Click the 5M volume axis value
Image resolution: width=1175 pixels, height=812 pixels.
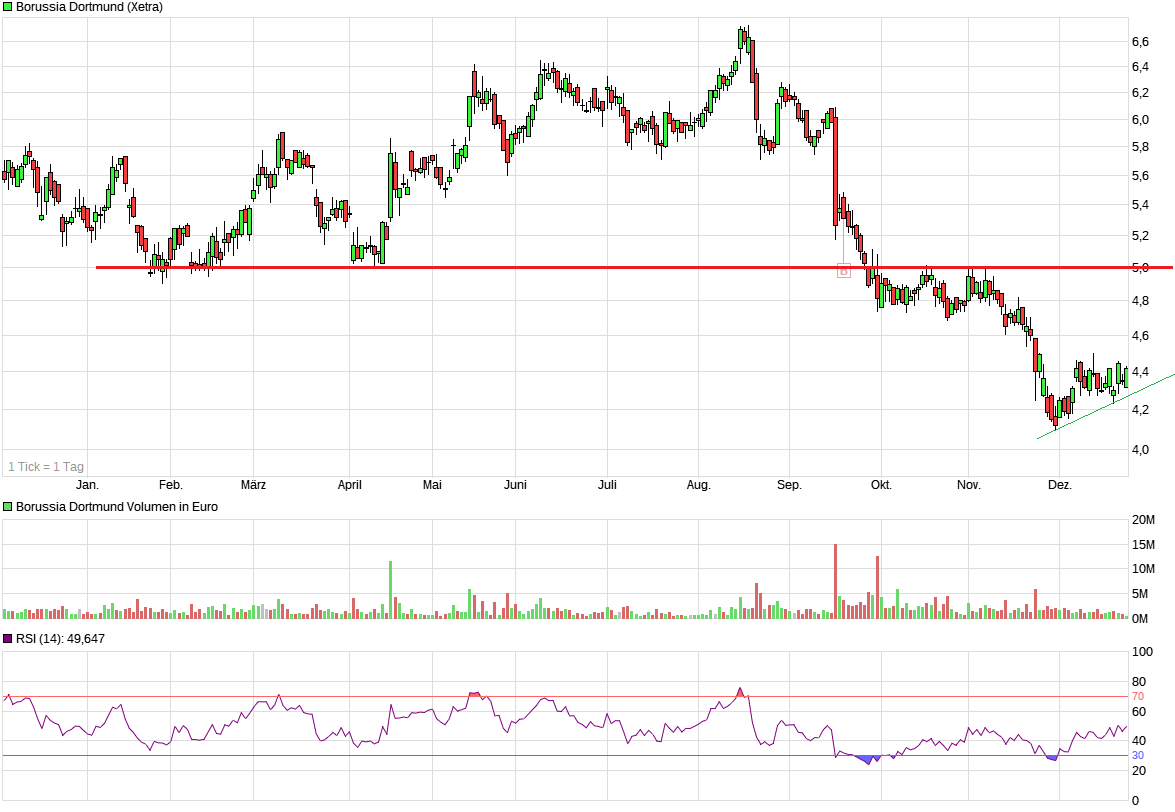(x=1140, y=594)
